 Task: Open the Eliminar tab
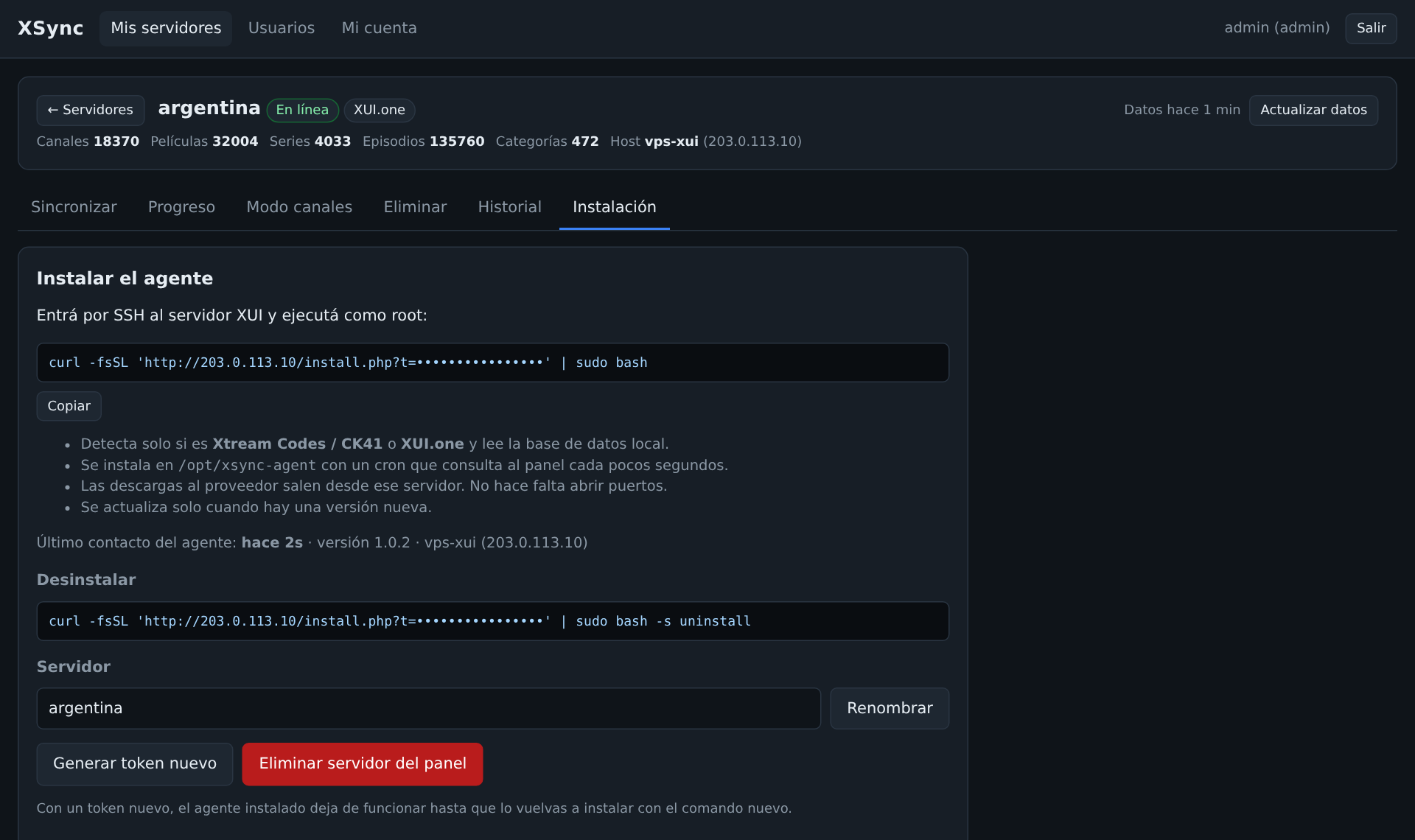tap(415, 207)
